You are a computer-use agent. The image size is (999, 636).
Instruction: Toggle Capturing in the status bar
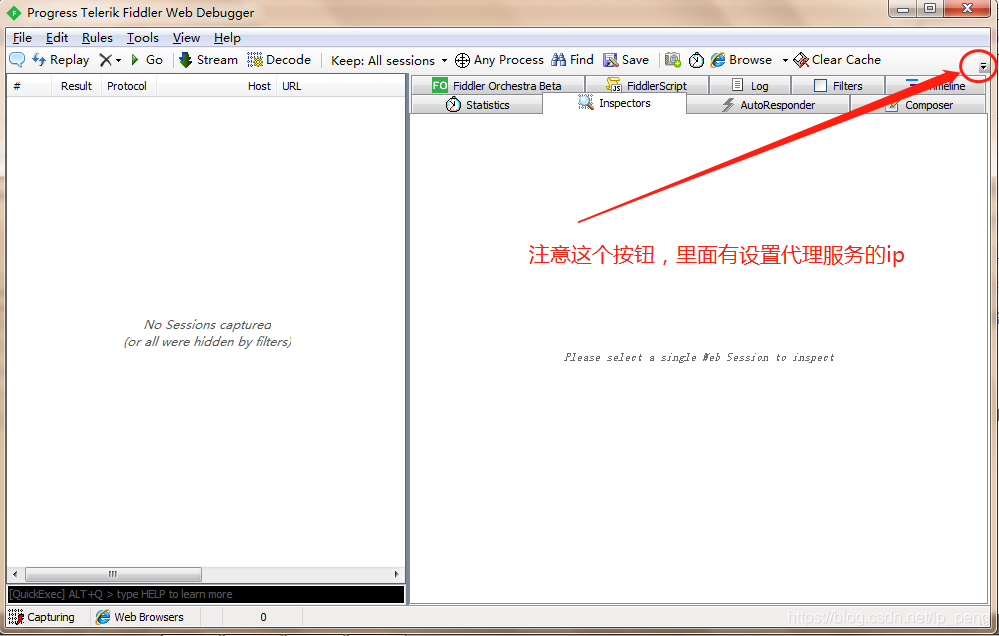point(41,617)
